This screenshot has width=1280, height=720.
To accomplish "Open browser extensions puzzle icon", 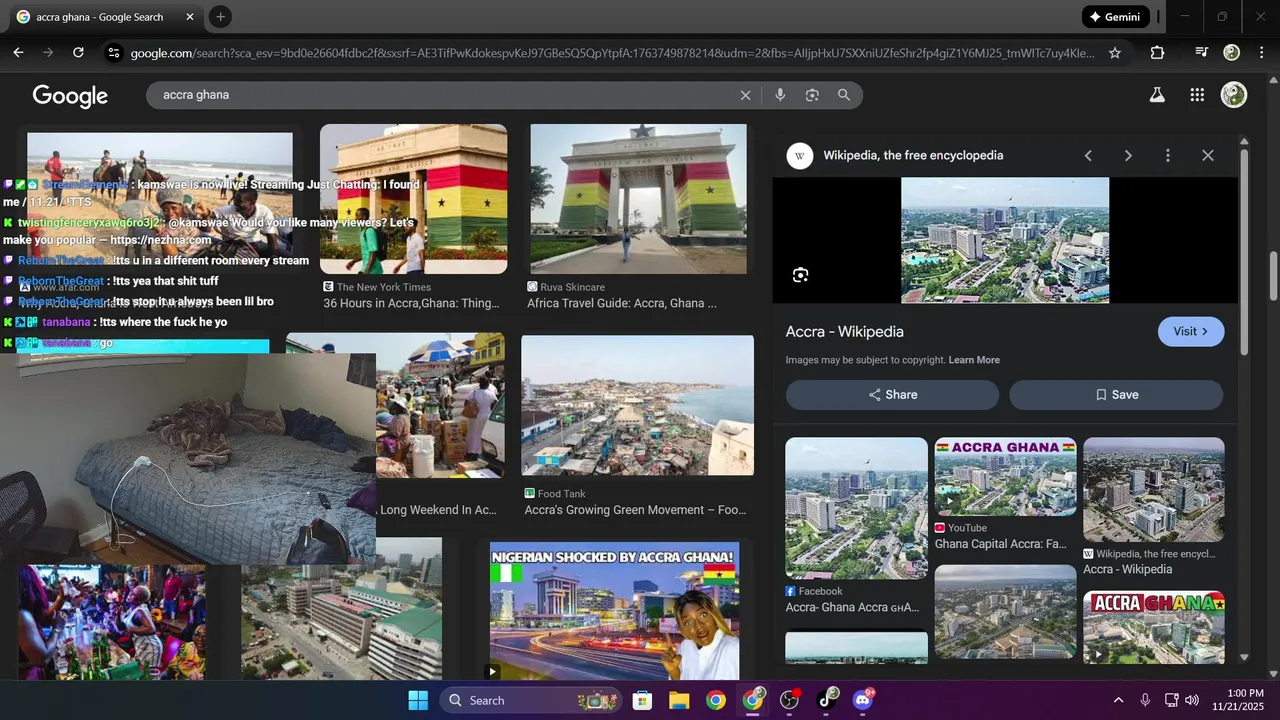I will pyautogui.click(x=1157, y=53).
